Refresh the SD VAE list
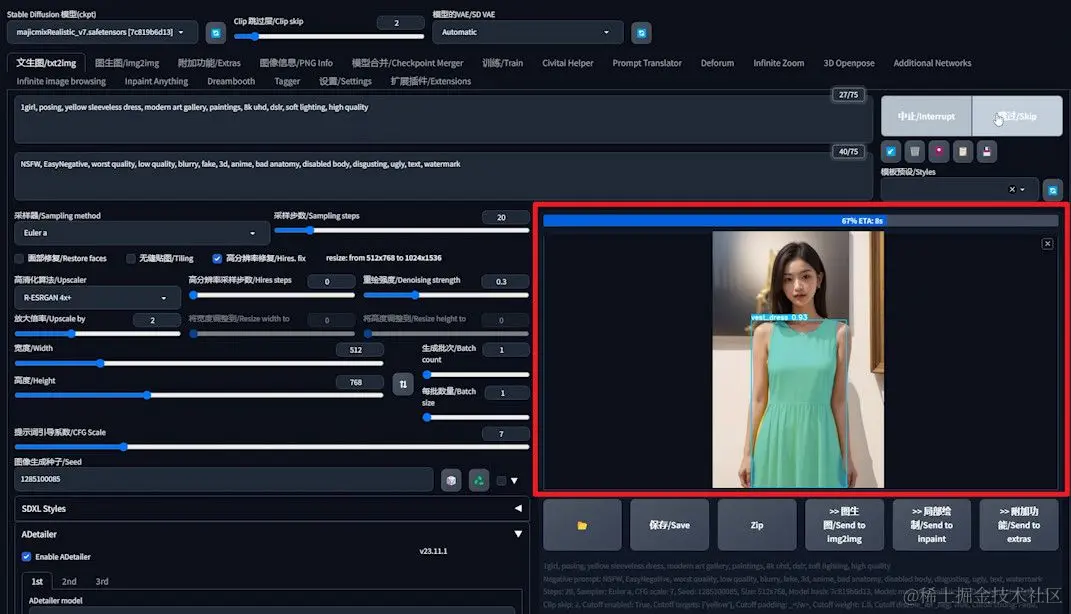The image size is (1071, 614). coord(641,32)
